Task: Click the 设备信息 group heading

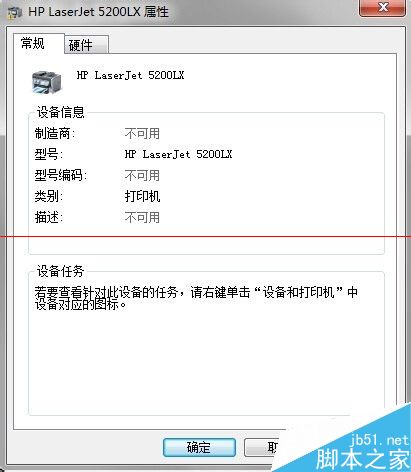Action: click(60, 112)
